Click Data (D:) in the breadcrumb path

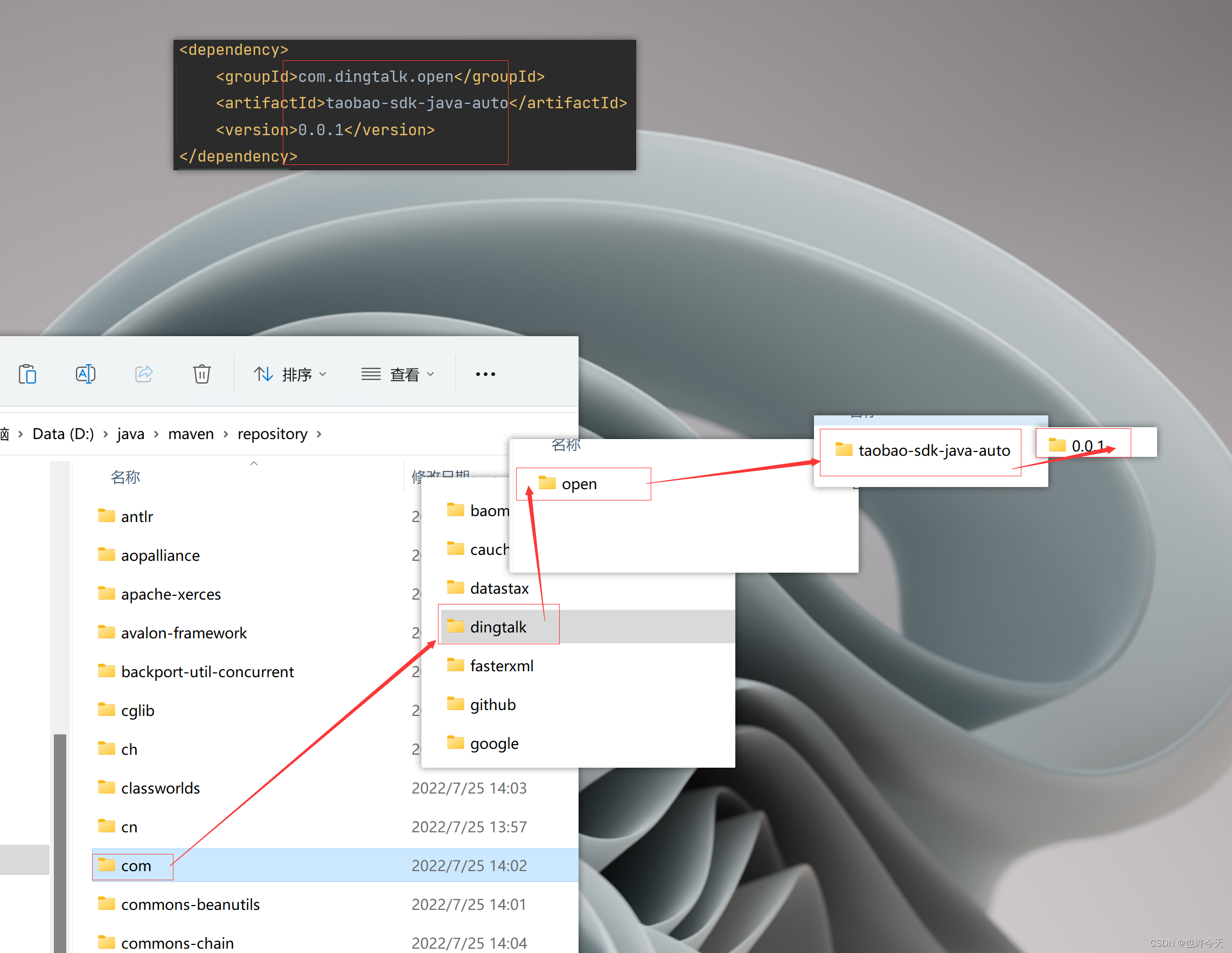click(x=63, y=434)
